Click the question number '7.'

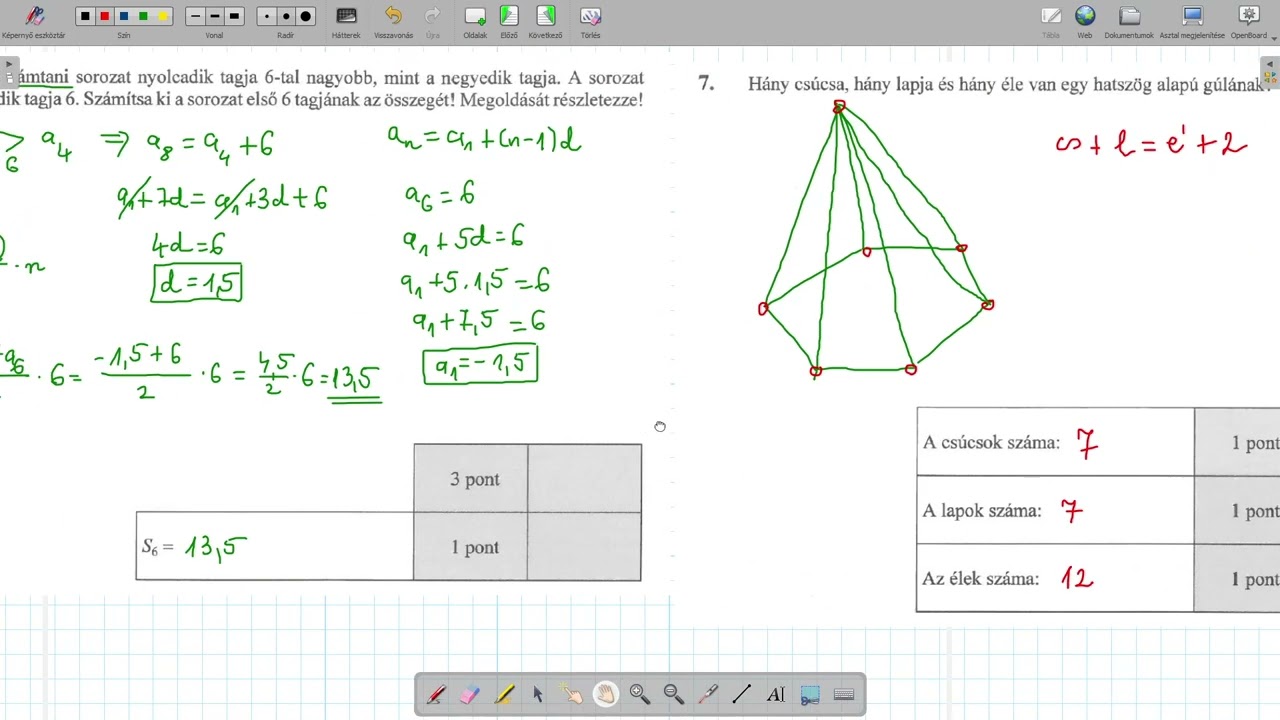pyautogui.click(x=707, y=84)
